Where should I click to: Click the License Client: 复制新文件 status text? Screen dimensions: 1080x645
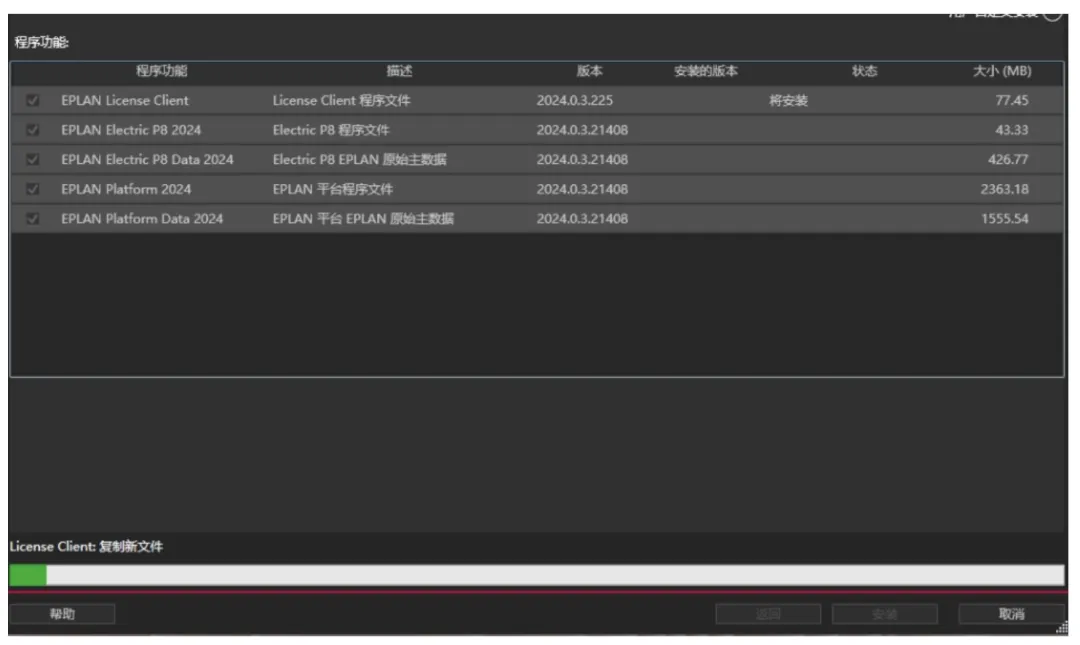point(86,547)
